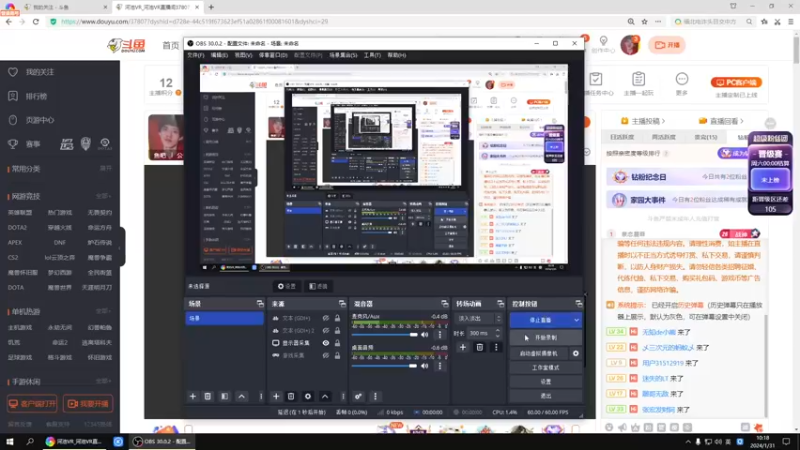Select the highlighted scene in Scenes list
Viewport: 800px width, 450px height.
click(x=224, y=318)
